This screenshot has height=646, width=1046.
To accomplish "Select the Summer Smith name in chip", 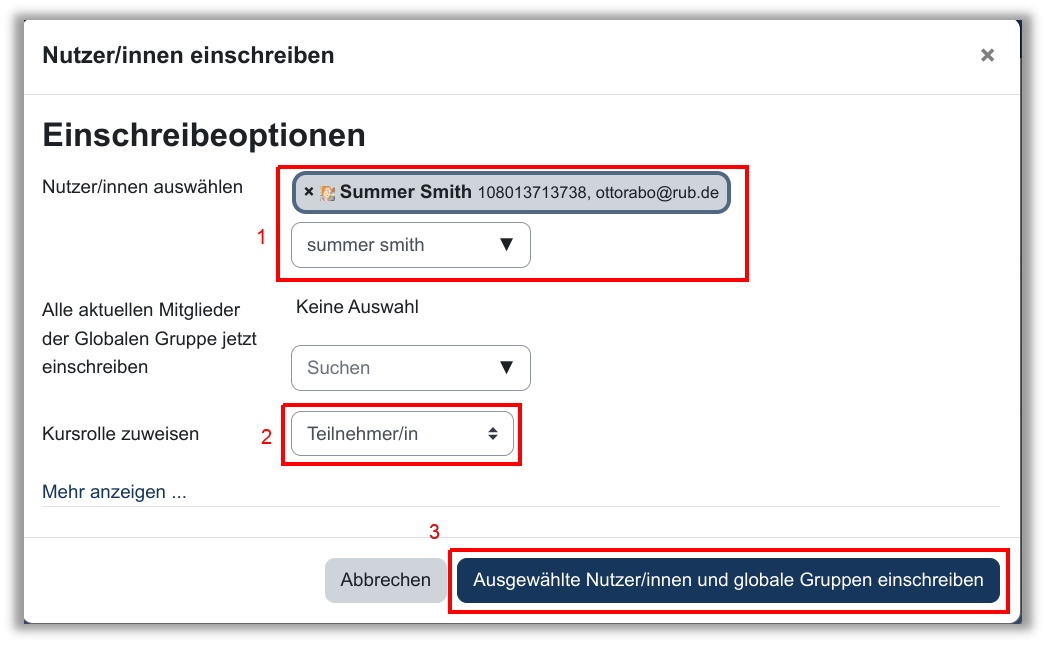I will pos(405,192).
